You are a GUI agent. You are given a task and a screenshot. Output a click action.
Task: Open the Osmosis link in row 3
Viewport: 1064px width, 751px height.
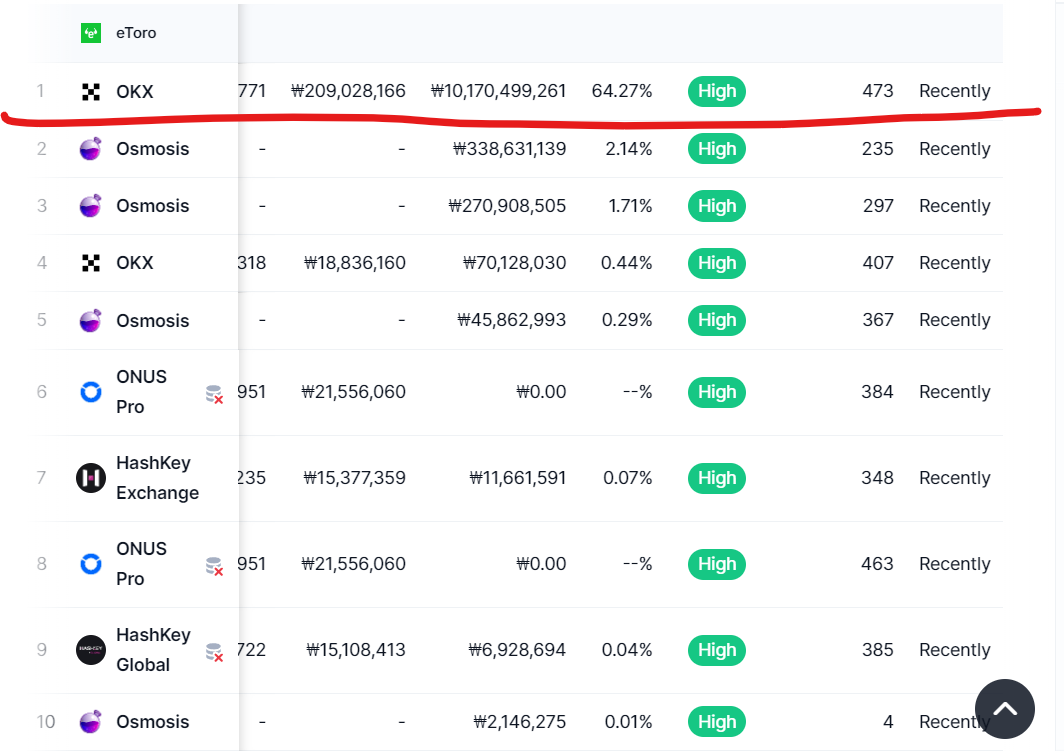153,206
